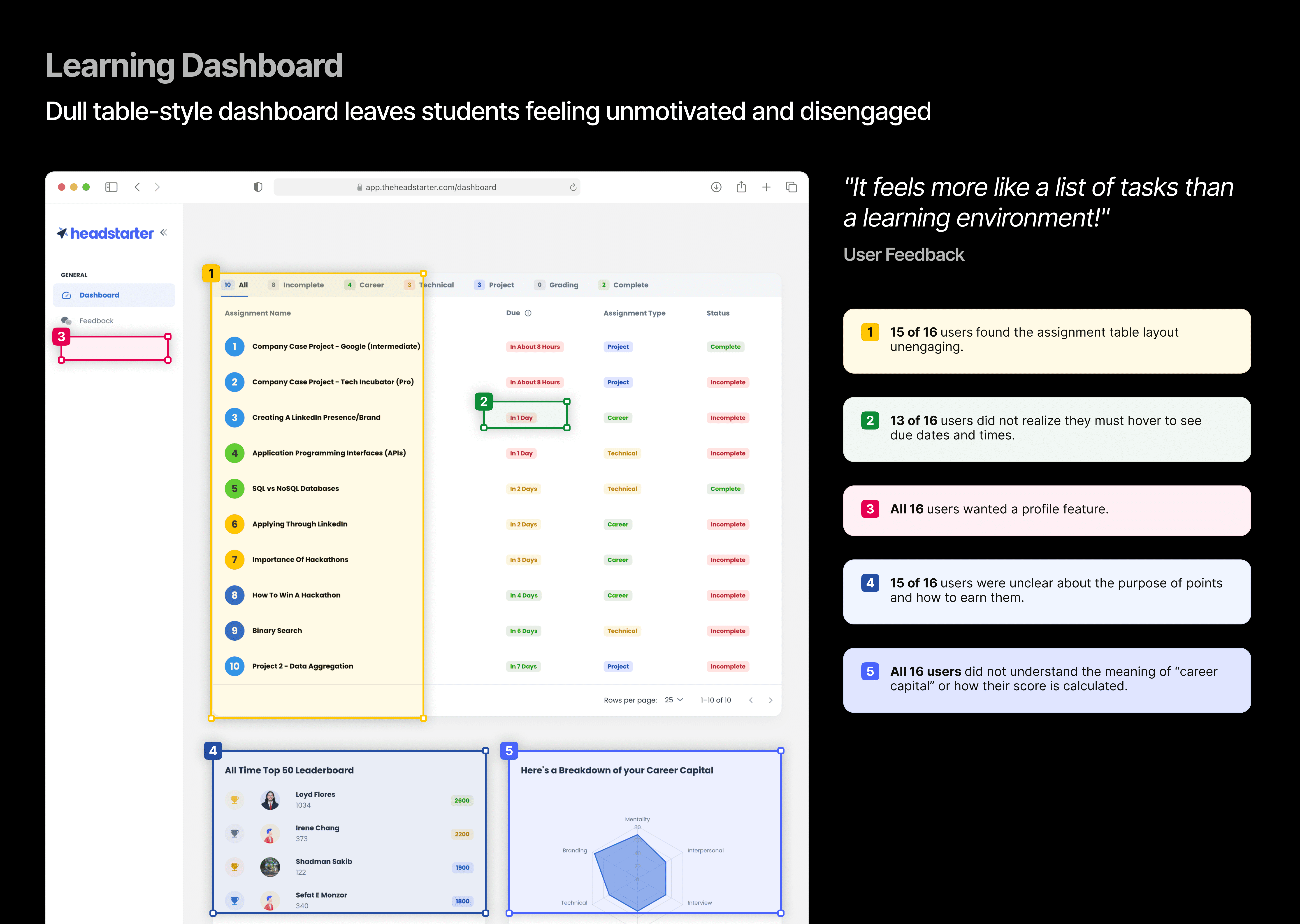Open the rows per page dropdown

coord(674,700)
